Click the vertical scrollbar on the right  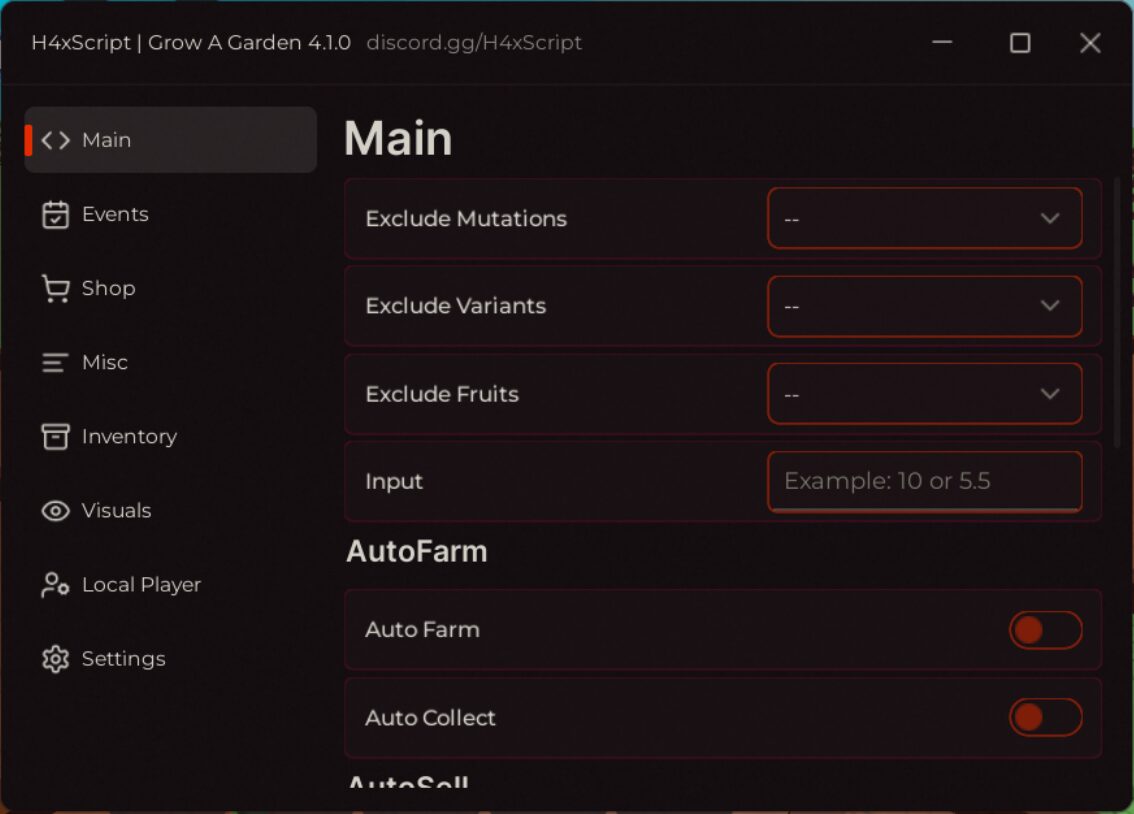tap(1118, 311)
